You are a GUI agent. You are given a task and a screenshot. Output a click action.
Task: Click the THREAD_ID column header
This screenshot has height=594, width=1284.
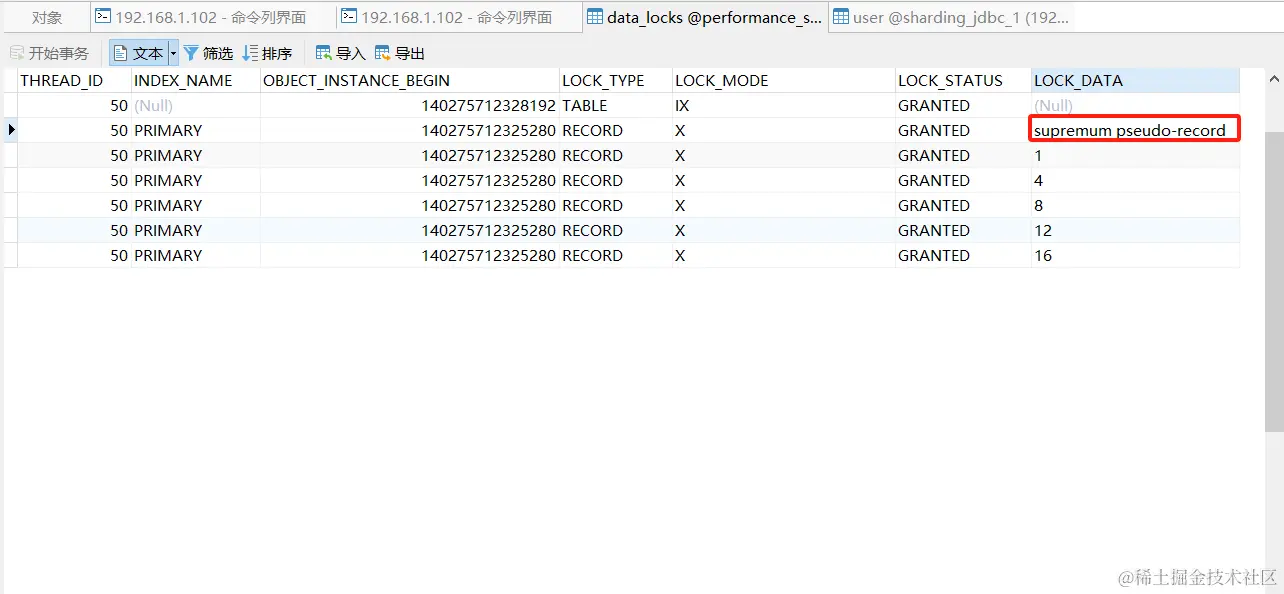click(75, 80)
